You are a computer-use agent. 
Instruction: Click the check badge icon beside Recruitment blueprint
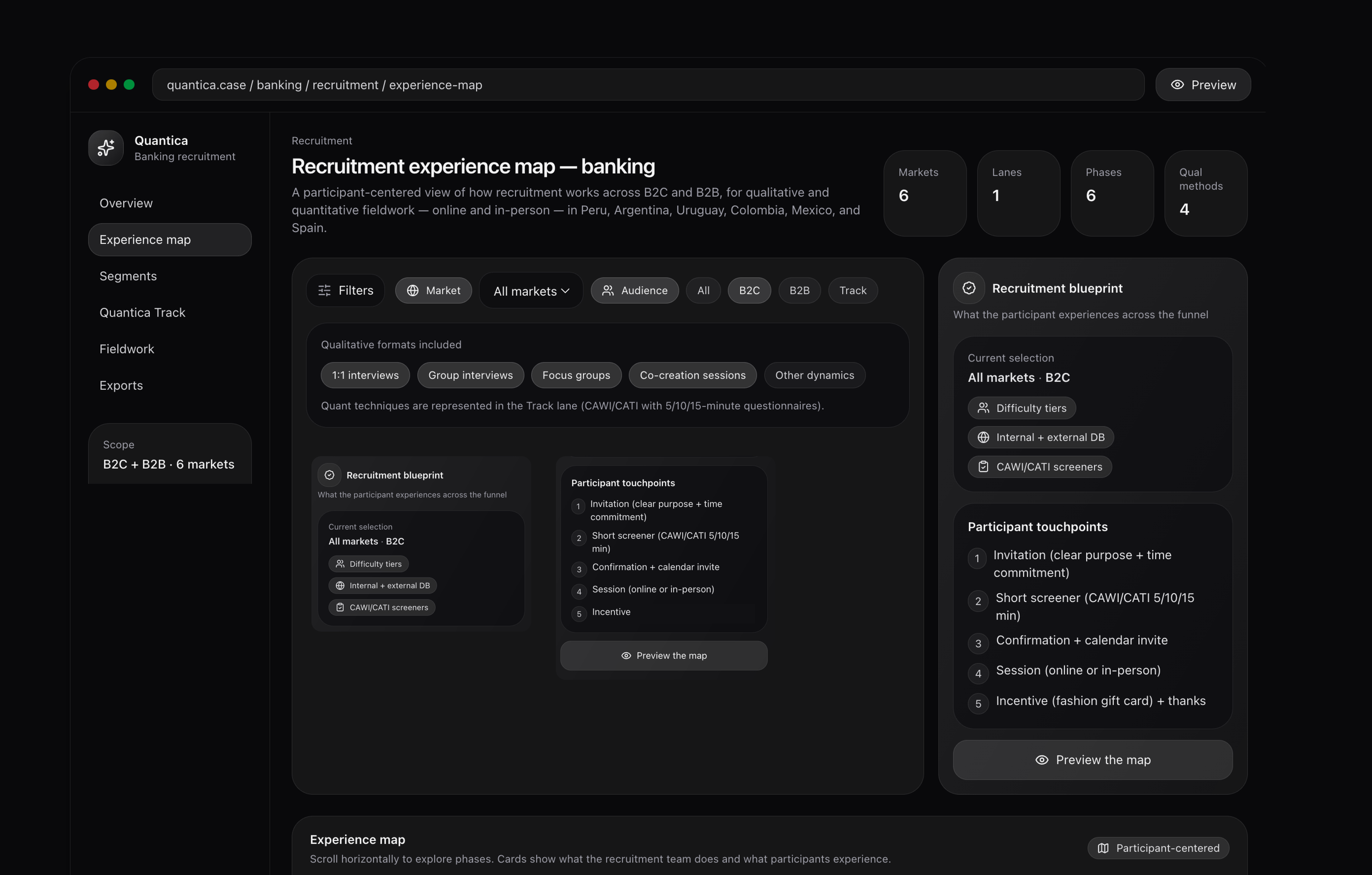(x=969, y=288)
